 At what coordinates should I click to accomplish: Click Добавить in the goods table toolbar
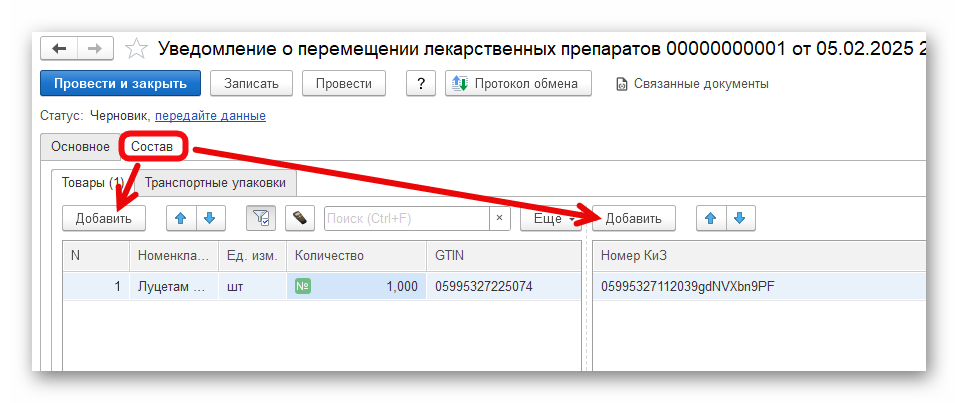pos(104,219)
